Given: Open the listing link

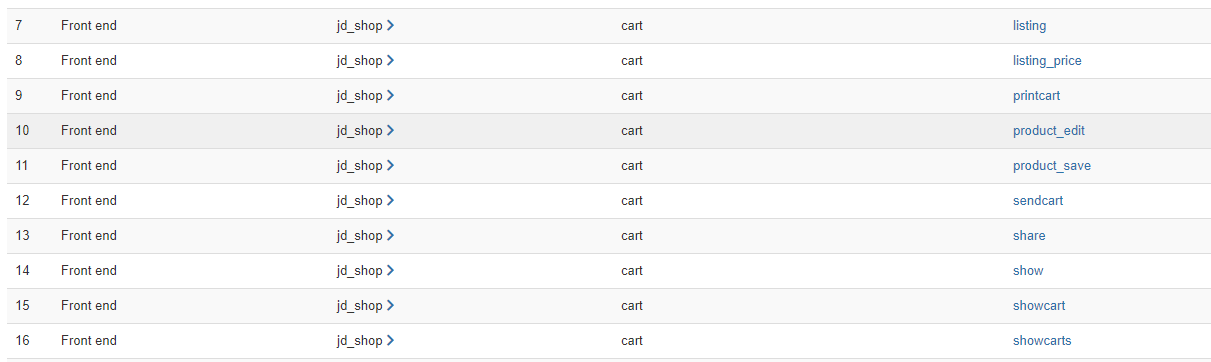Looking at the screenshot, I should point(1029,26).
